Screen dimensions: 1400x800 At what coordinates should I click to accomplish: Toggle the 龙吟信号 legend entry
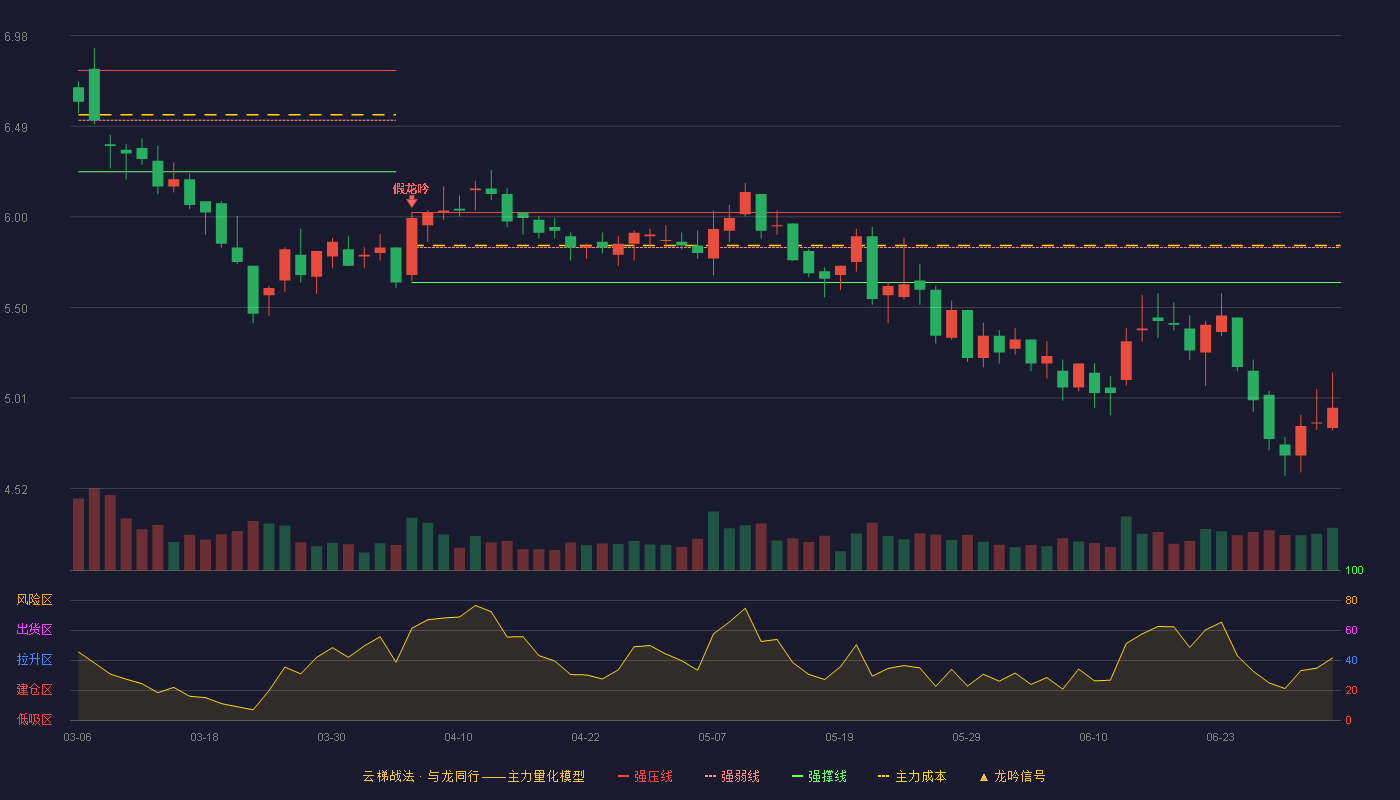(1011, 776)
